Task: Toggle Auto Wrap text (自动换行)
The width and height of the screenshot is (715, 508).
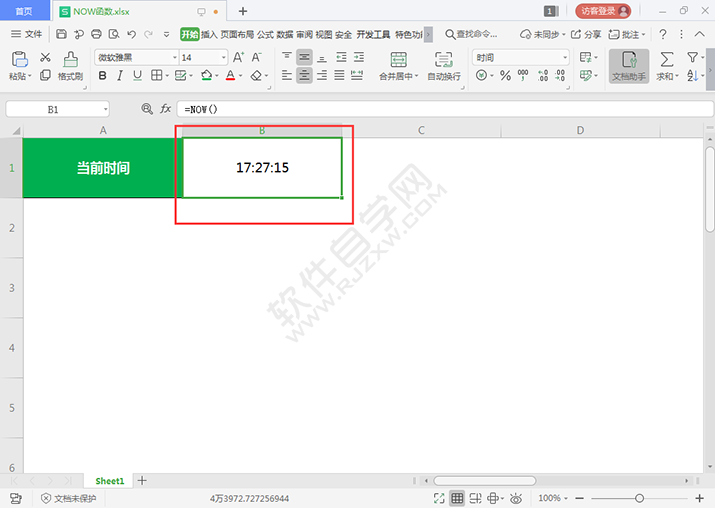Action: (x=444, y=66)
